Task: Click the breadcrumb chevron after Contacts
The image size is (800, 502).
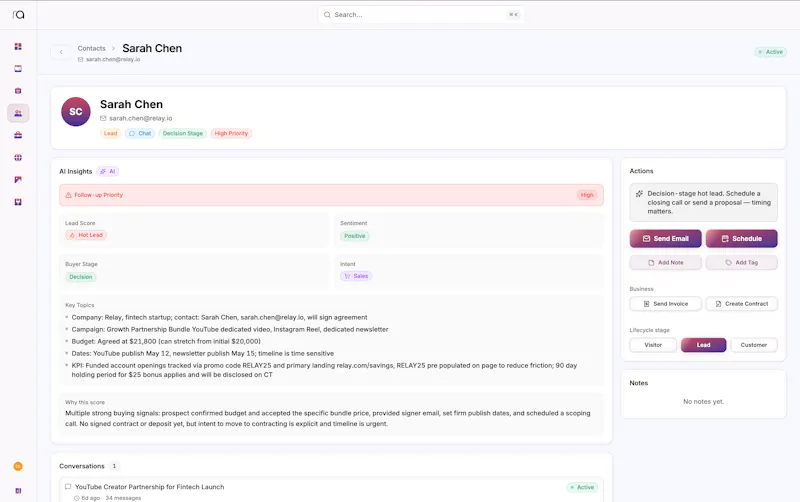Action: tap(113, 48)
